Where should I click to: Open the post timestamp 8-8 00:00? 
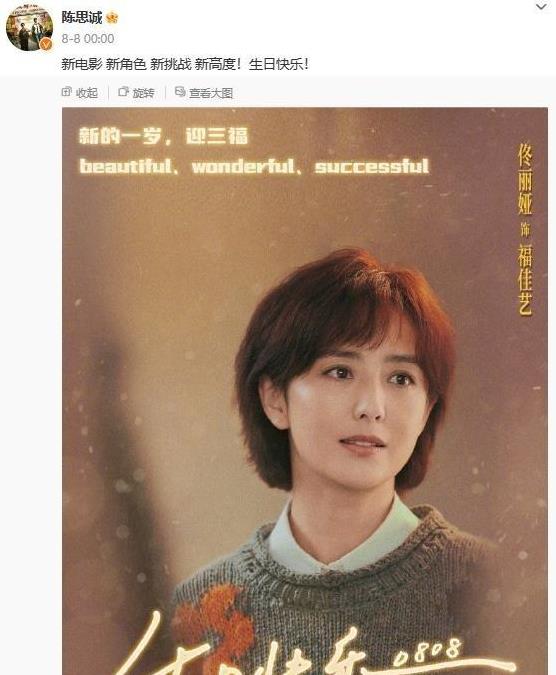(88, 39)
